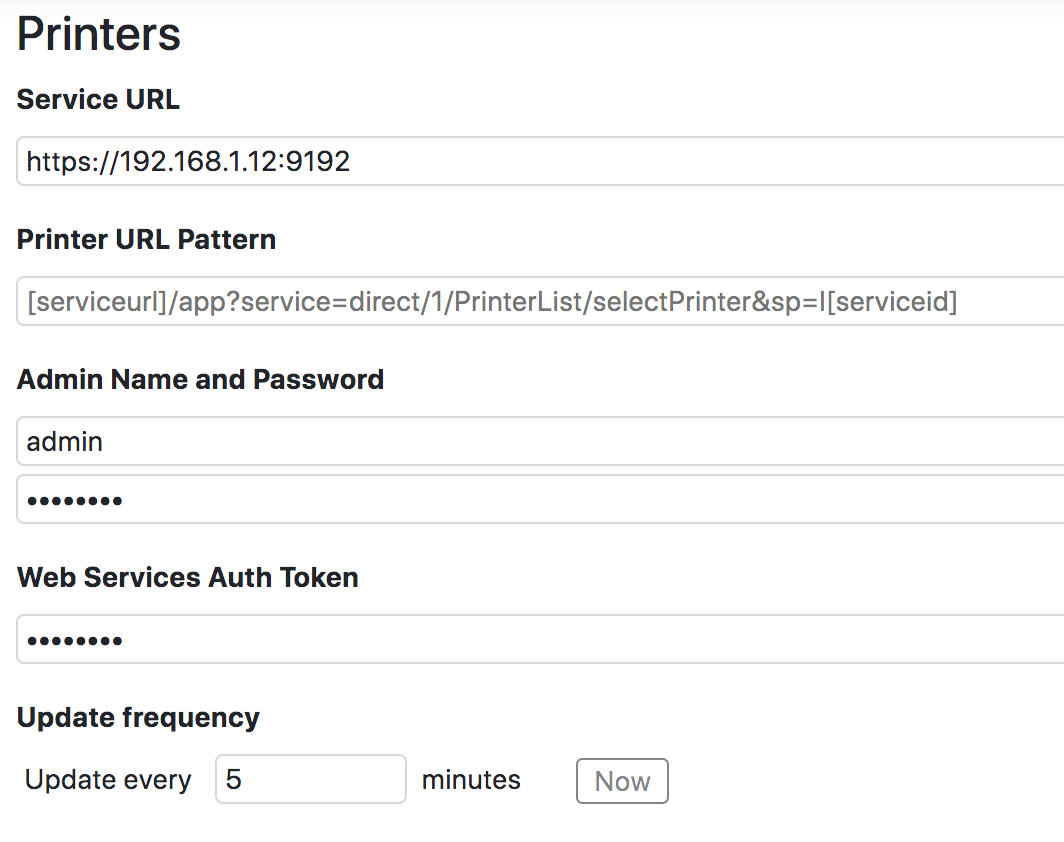Click the Web Services Auth Token field
Image resolution: width=1064 pixels, height=842 pixels.
click(540, 639)
